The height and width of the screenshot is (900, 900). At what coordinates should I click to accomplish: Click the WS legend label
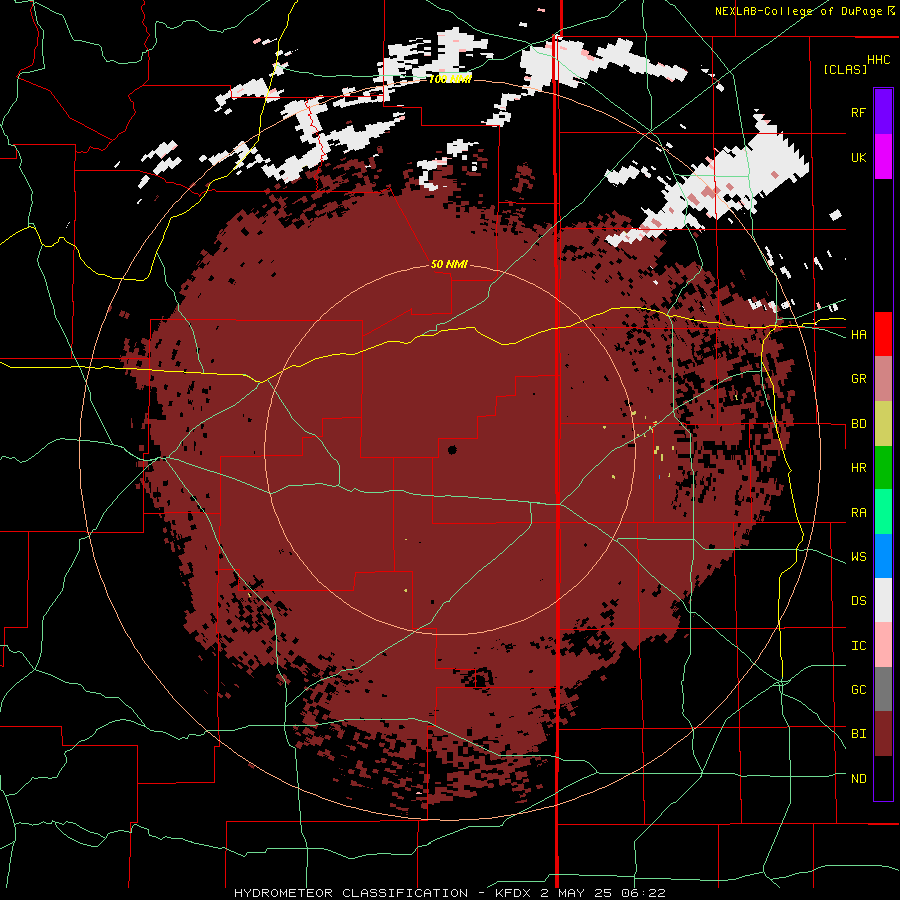(858, 557)
